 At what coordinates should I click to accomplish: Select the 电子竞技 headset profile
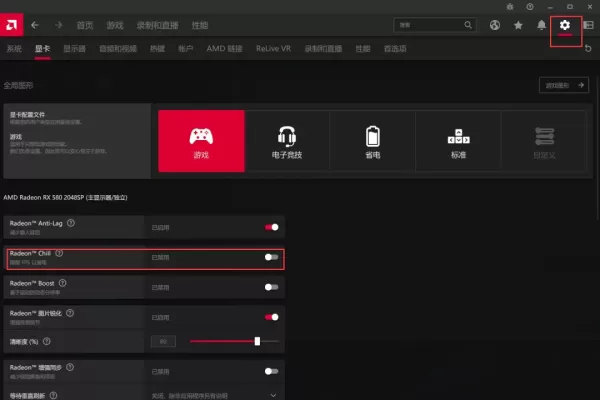(287, 141)
